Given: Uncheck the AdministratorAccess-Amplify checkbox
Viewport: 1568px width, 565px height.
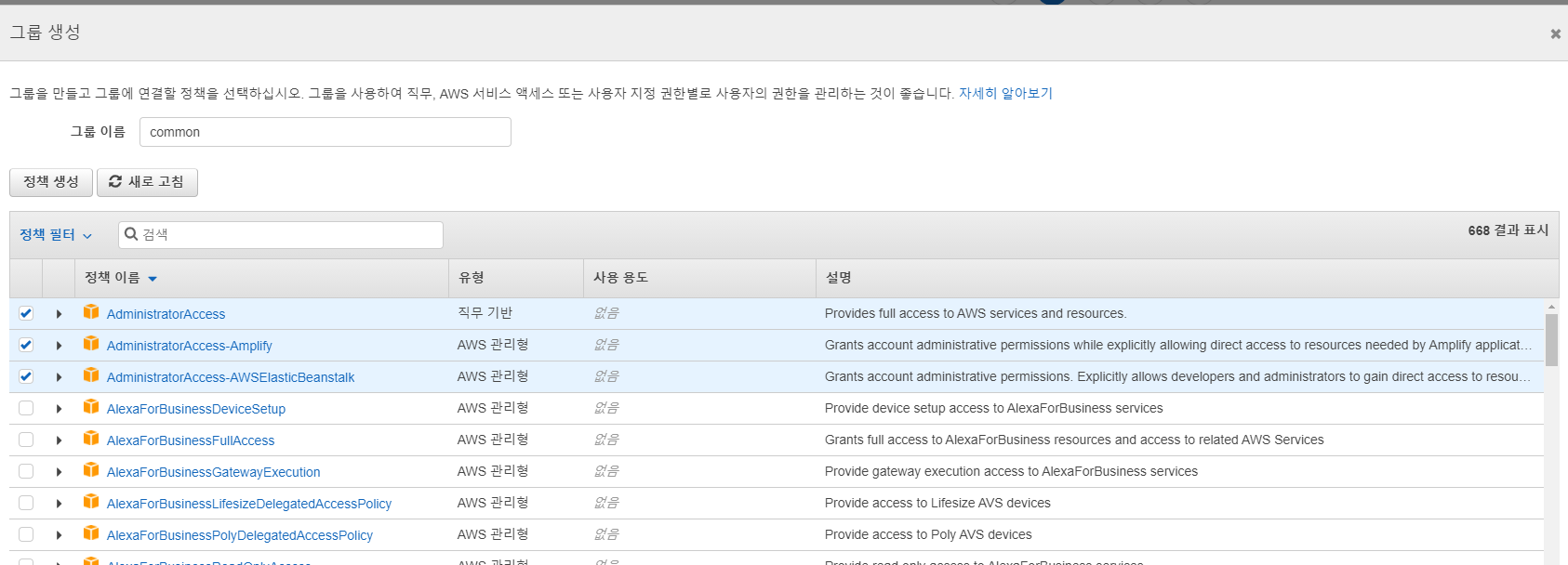Looking at the screenshot, I should pyautogui.click(x=26, y=346).
